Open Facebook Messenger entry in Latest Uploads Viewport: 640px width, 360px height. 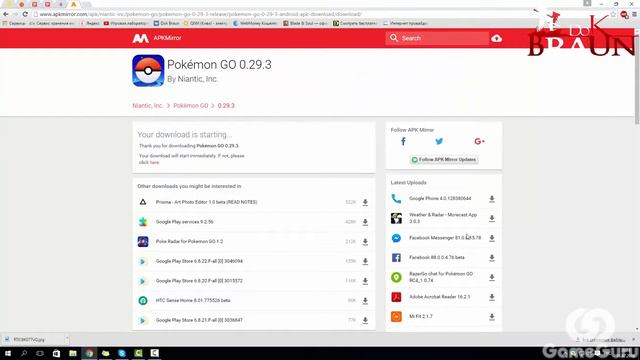pyautogui.click(x=445, y=238)
